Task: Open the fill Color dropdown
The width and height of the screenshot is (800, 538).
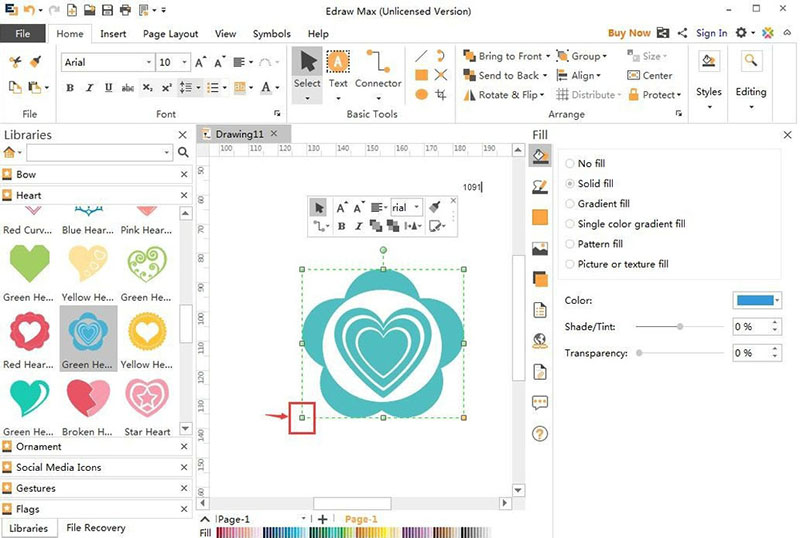Action: (x=758, y=300)
